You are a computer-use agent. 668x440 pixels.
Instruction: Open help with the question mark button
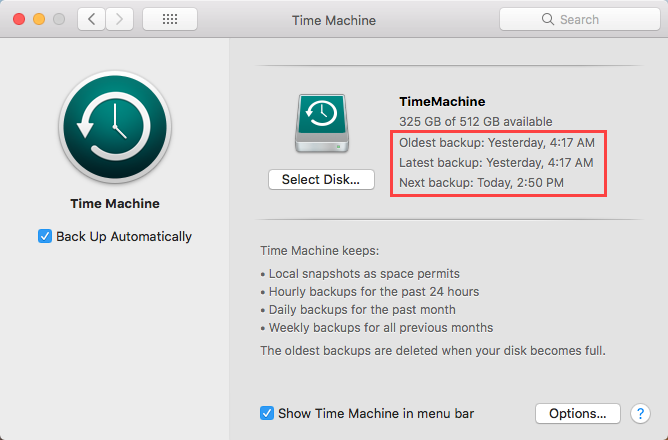click(x=641, y=413)
